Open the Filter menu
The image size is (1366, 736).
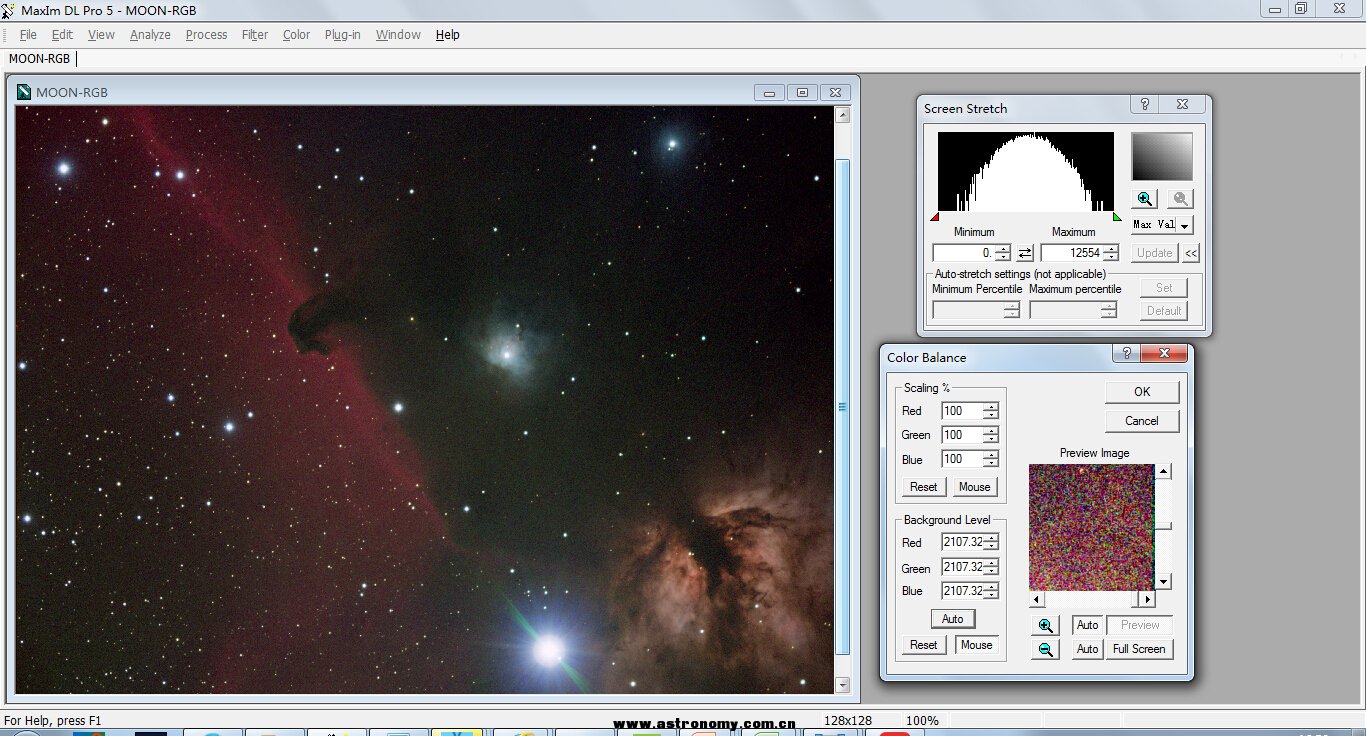254,34
